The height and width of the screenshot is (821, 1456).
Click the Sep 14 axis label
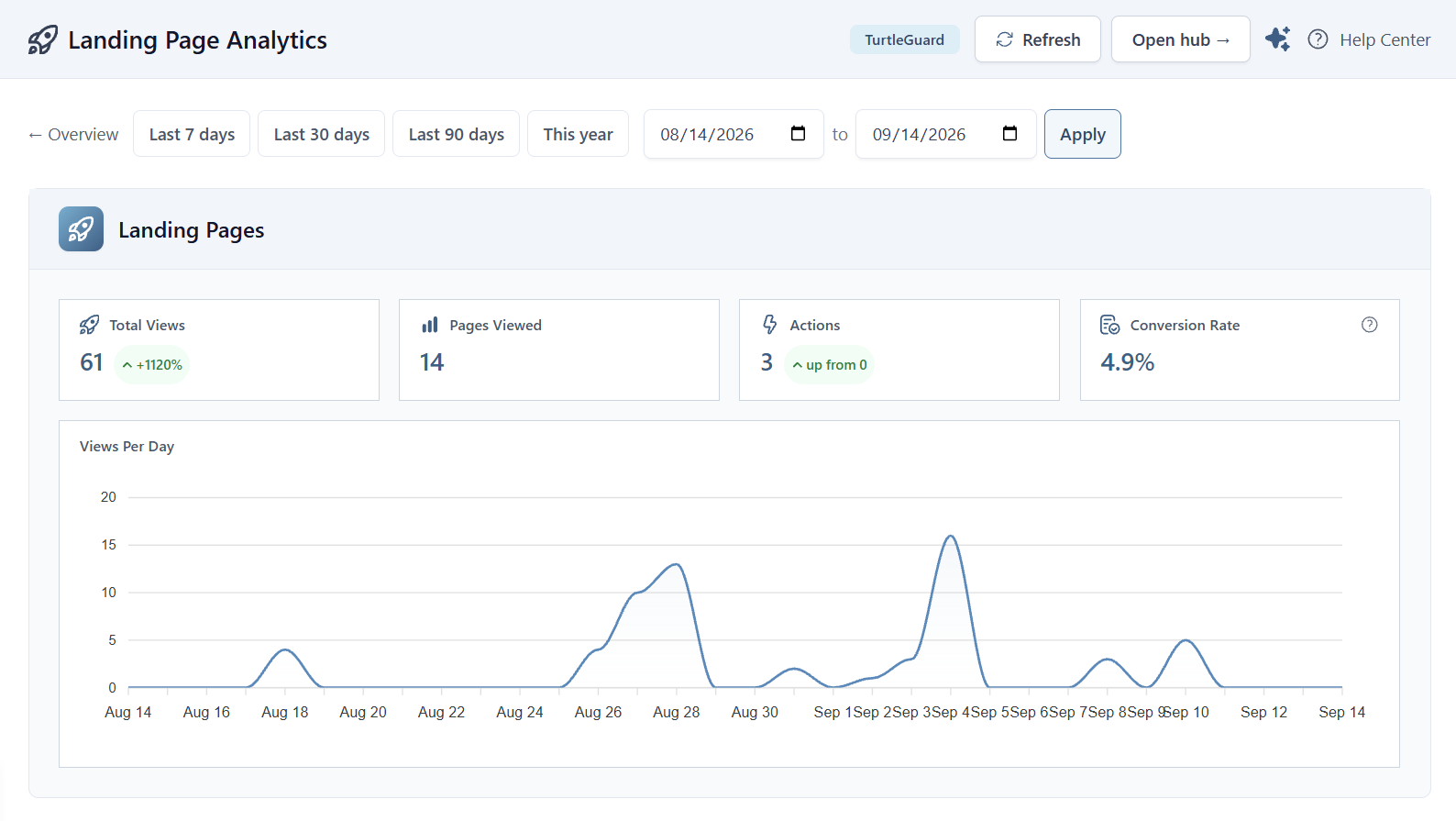coord(1342,712)
